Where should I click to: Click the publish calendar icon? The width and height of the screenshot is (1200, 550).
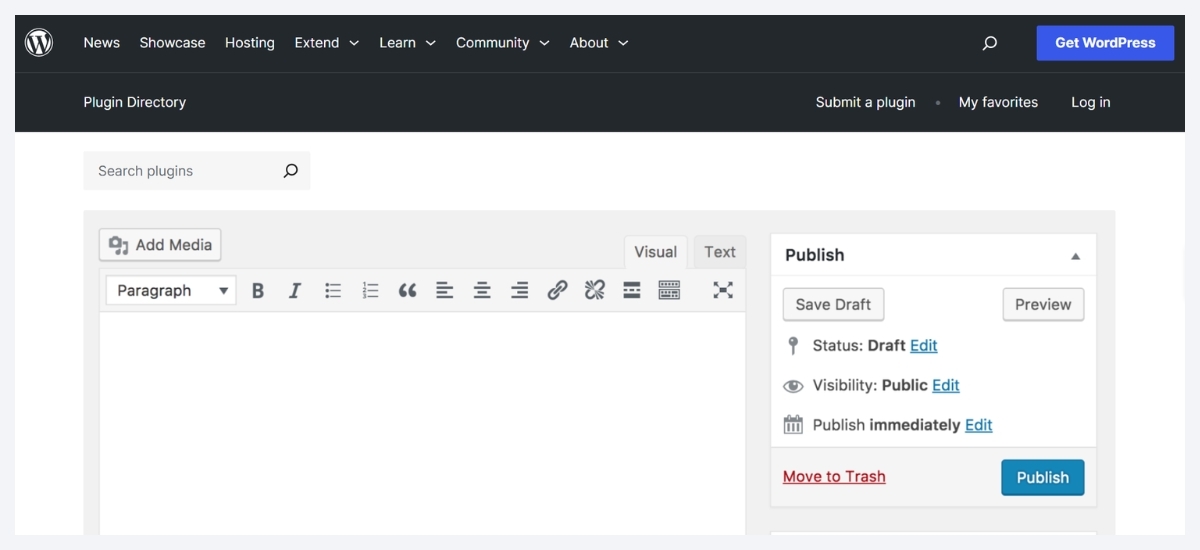coord(793,425)
